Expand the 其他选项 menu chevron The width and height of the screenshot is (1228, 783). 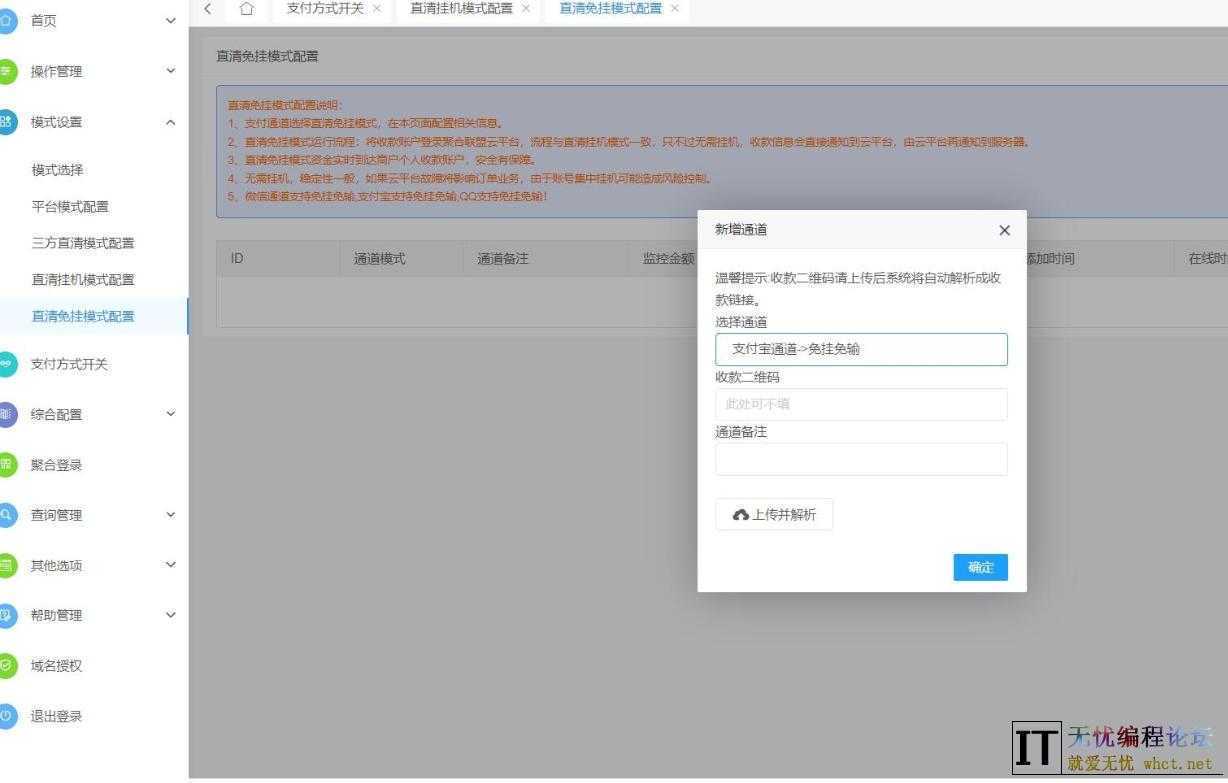[x=171, y=565]
